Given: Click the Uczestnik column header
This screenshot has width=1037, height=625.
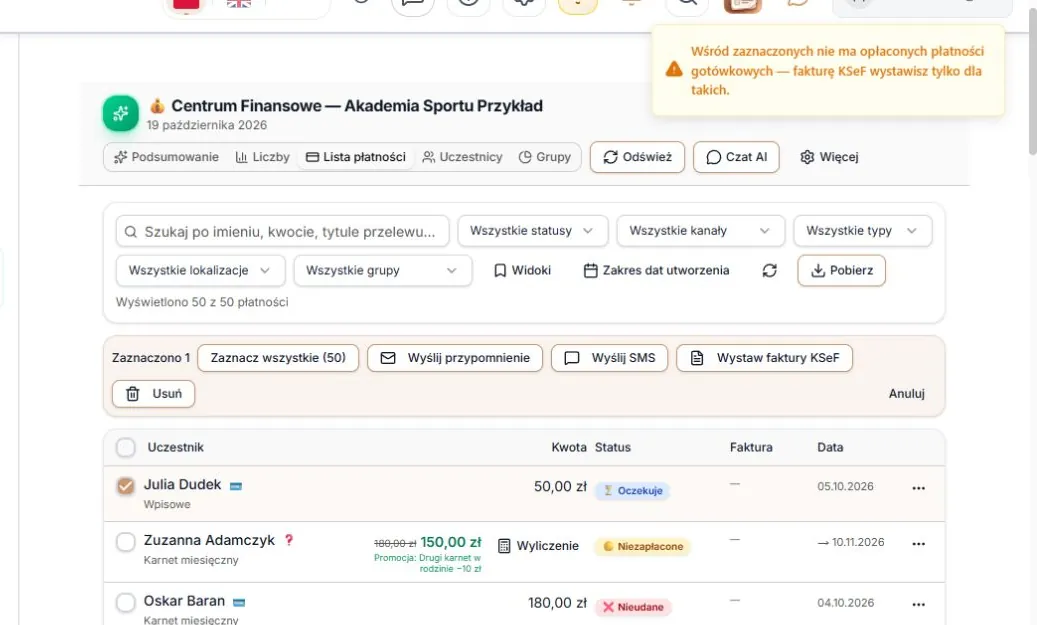Looking at the screenshot, I should click(x=175, y=448).
